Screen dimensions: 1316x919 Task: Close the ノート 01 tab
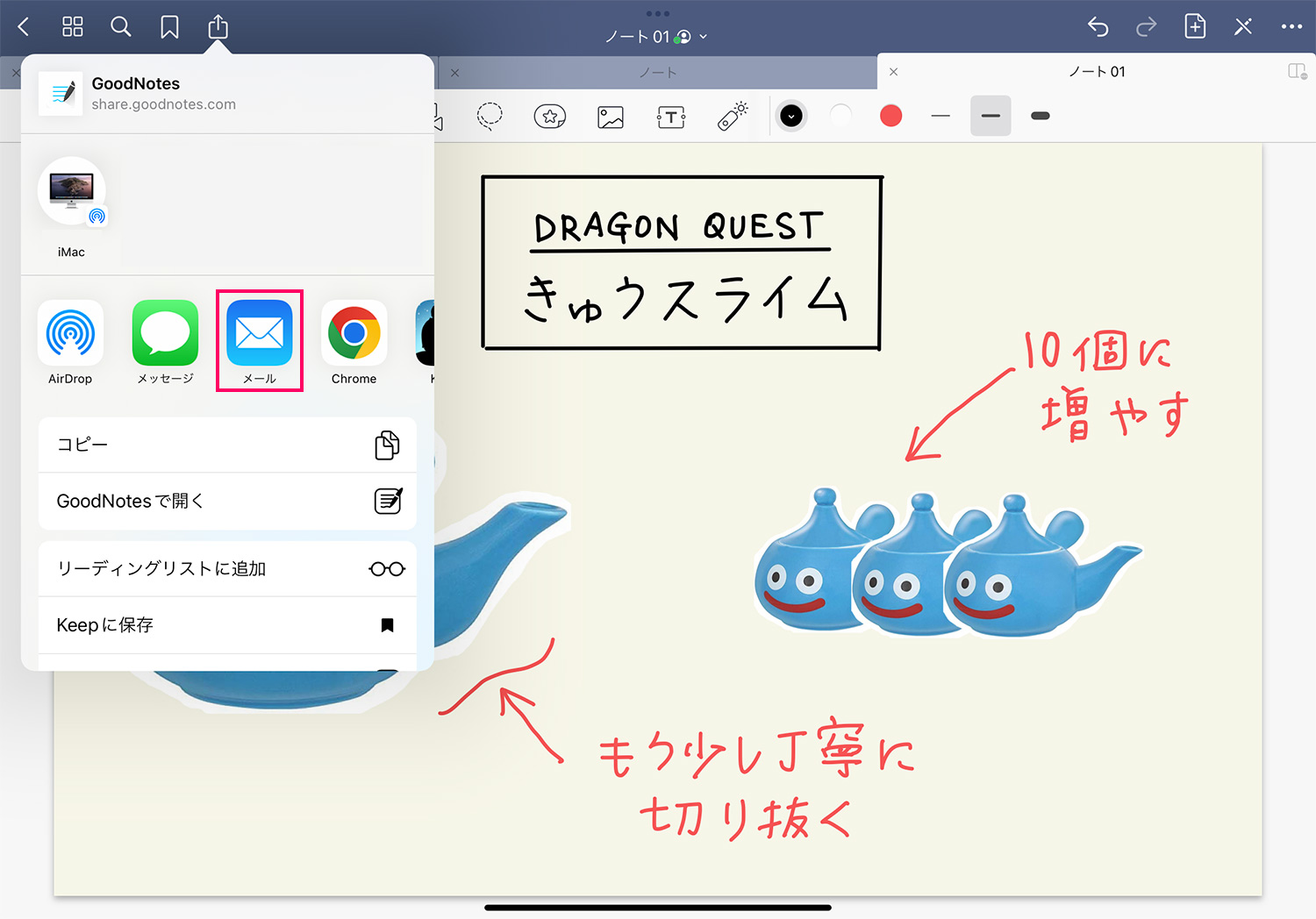(893, 72)
